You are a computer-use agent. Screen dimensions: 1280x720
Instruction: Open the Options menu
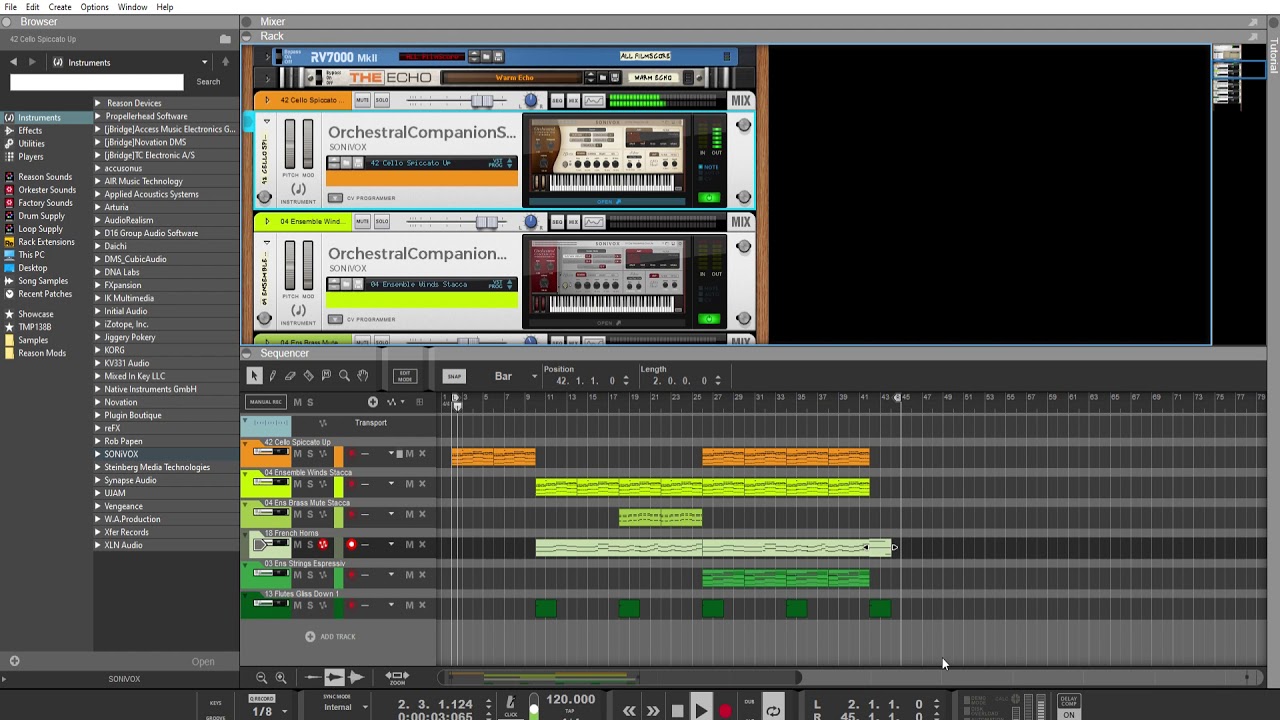94,7
